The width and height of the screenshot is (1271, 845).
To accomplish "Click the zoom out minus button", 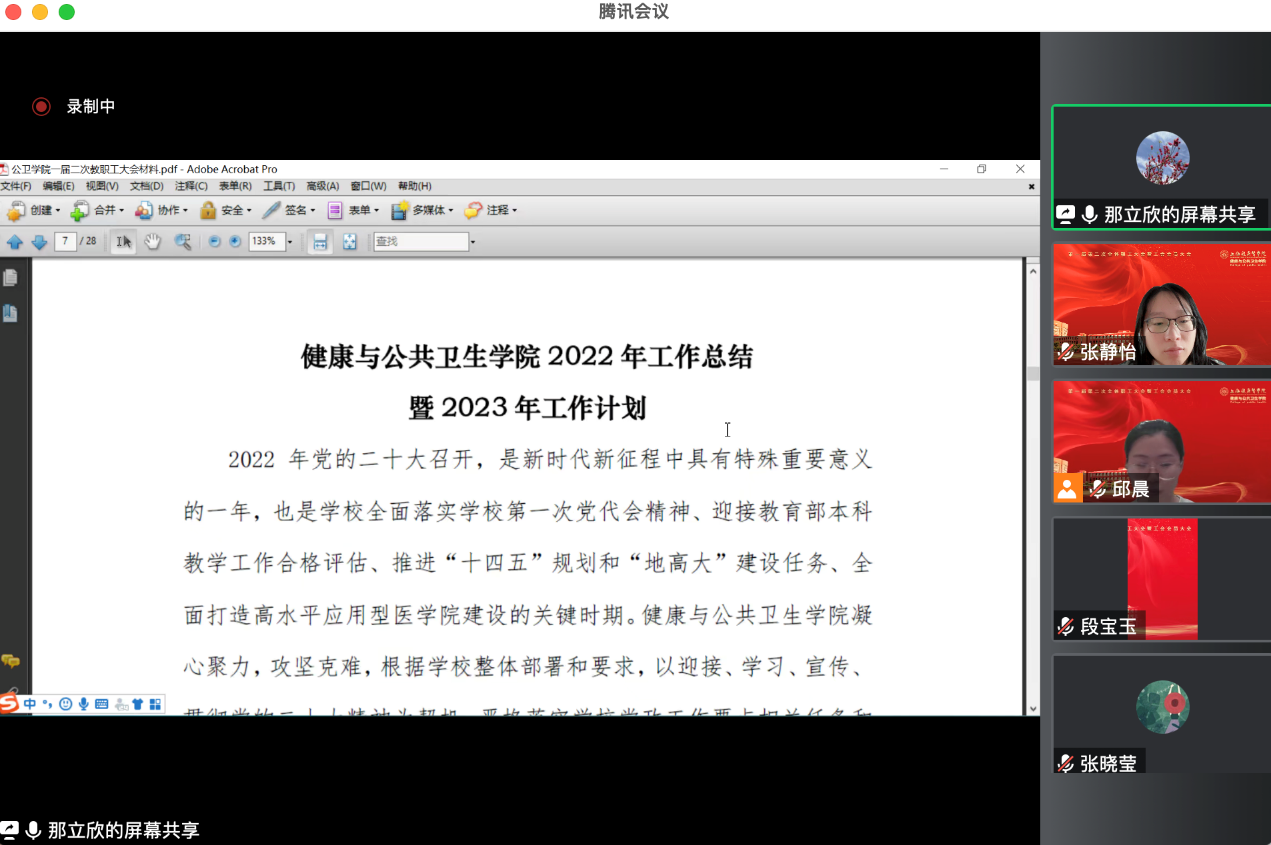I will pos(214,241).
